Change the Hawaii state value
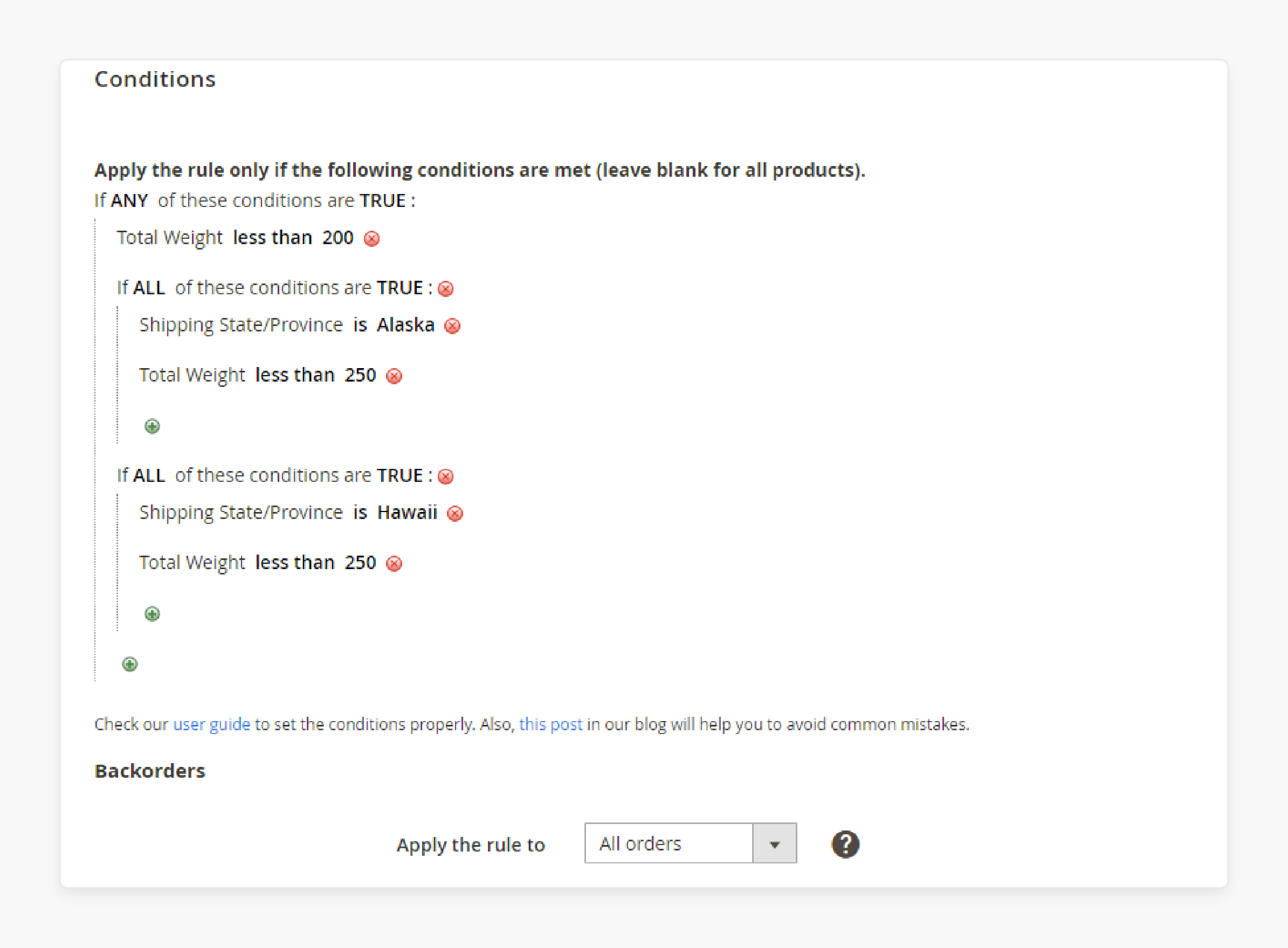The height and width of the screenshot is (948, 1288). [x=407, y=512]
